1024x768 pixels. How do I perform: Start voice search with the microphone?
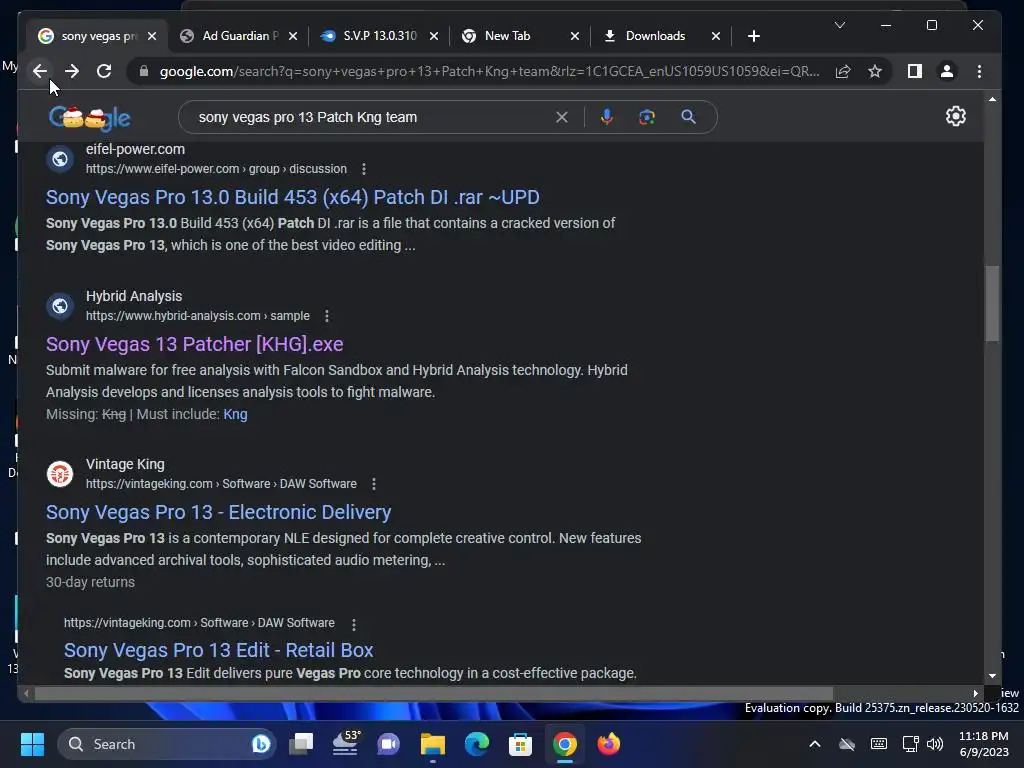pos(607,117)
